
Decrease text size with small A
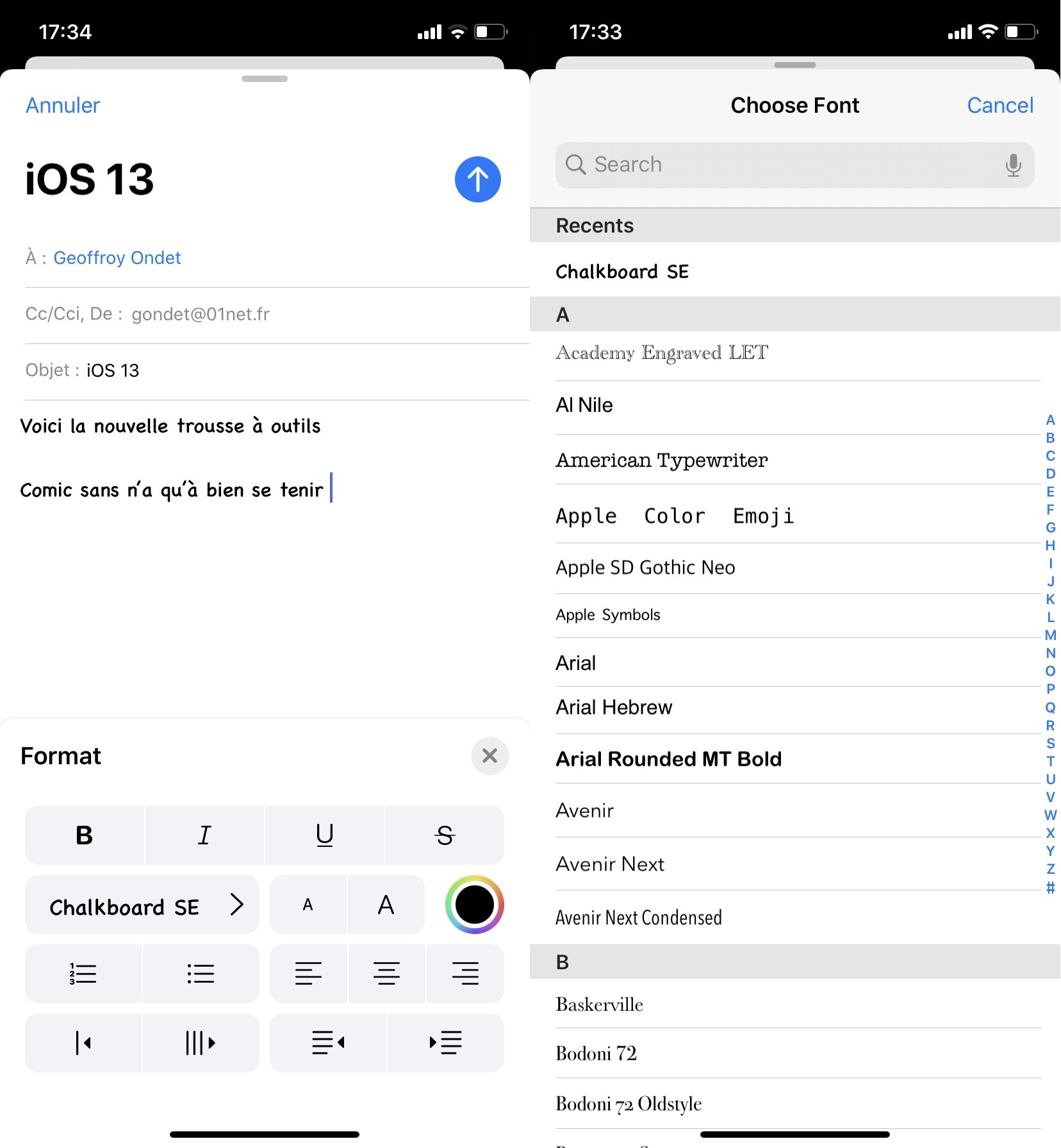click(308, 905)
